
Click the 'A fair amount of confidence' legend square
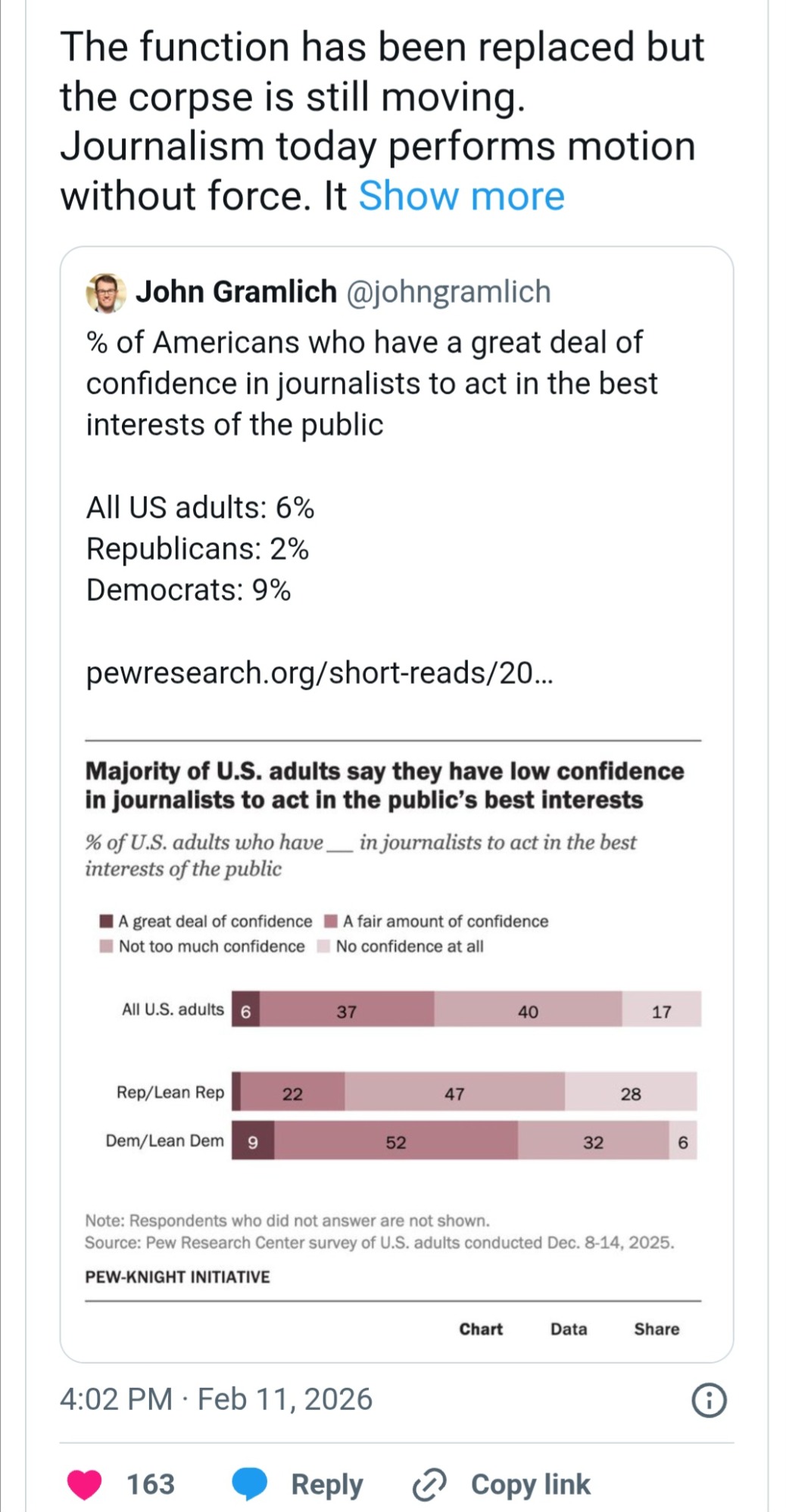331,921
